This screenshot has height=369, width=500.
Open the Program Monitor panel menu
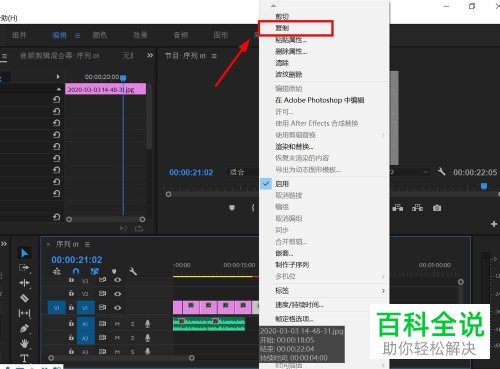pos(214,56)
